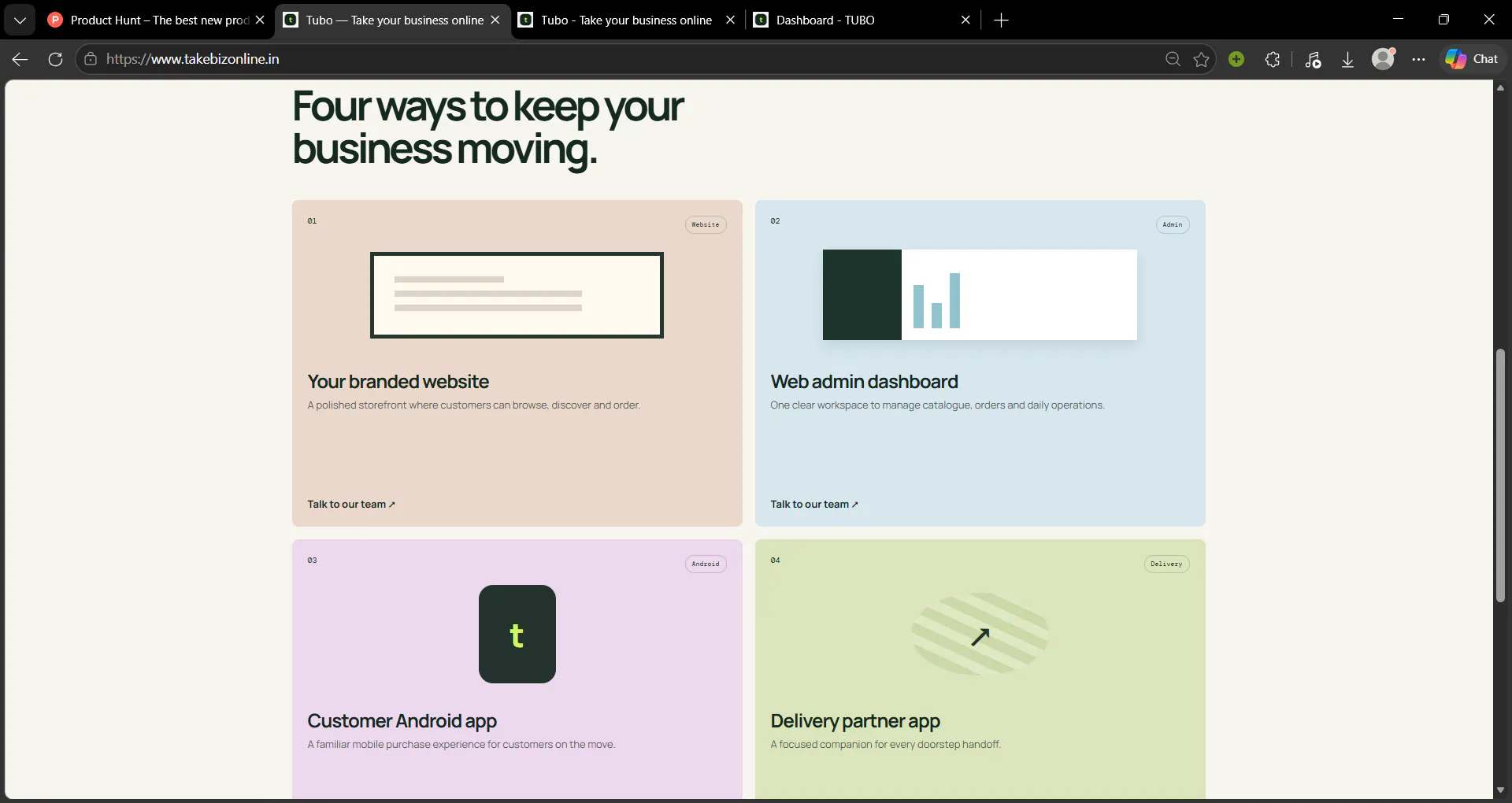Add this page to favorites

click(x=1201, y=59)
